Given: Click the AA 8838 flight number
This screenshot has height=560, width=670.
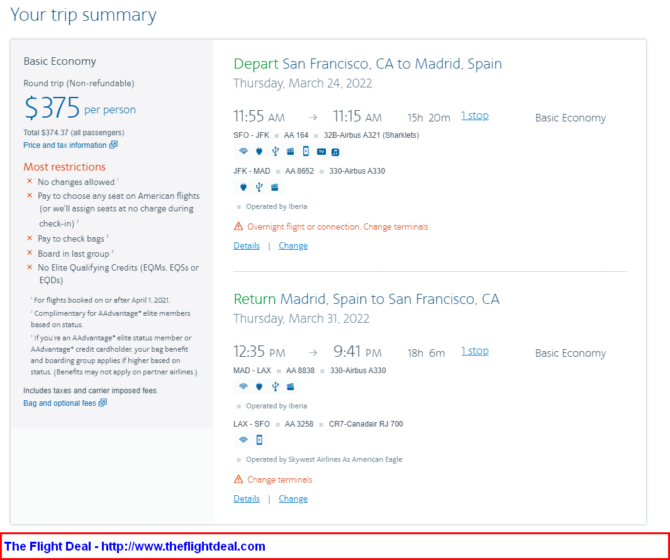Looking at the screenshot, I should (300, 370).
